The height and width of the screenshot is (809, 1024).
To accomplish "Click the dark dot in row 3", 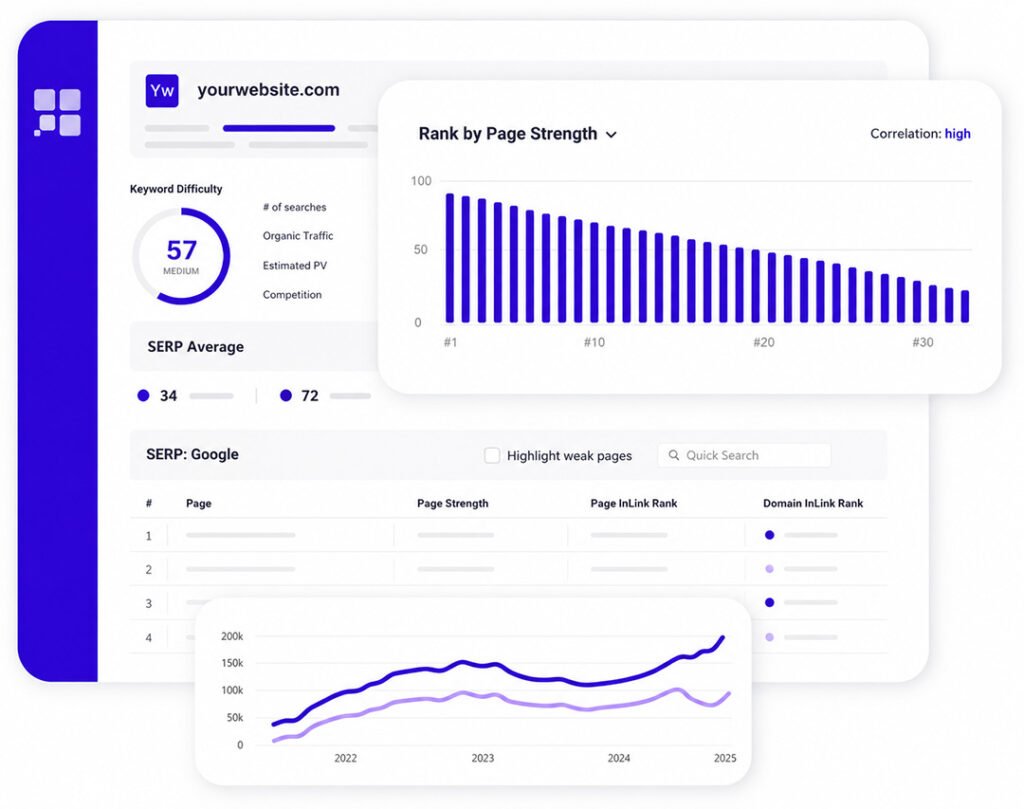I will tap(769, 602).
